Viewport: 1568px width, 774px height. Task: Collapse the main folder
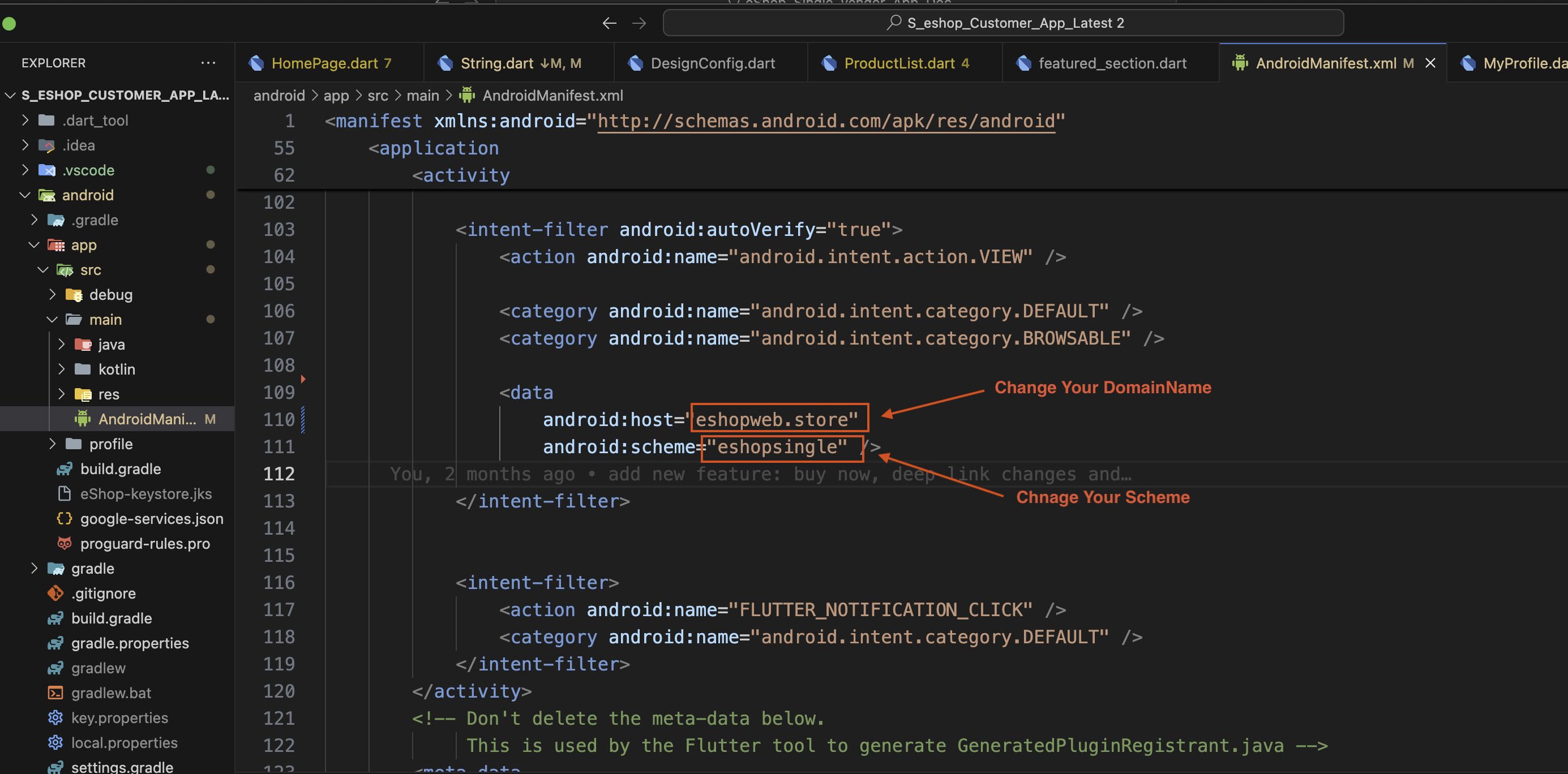tap(52, 320)
